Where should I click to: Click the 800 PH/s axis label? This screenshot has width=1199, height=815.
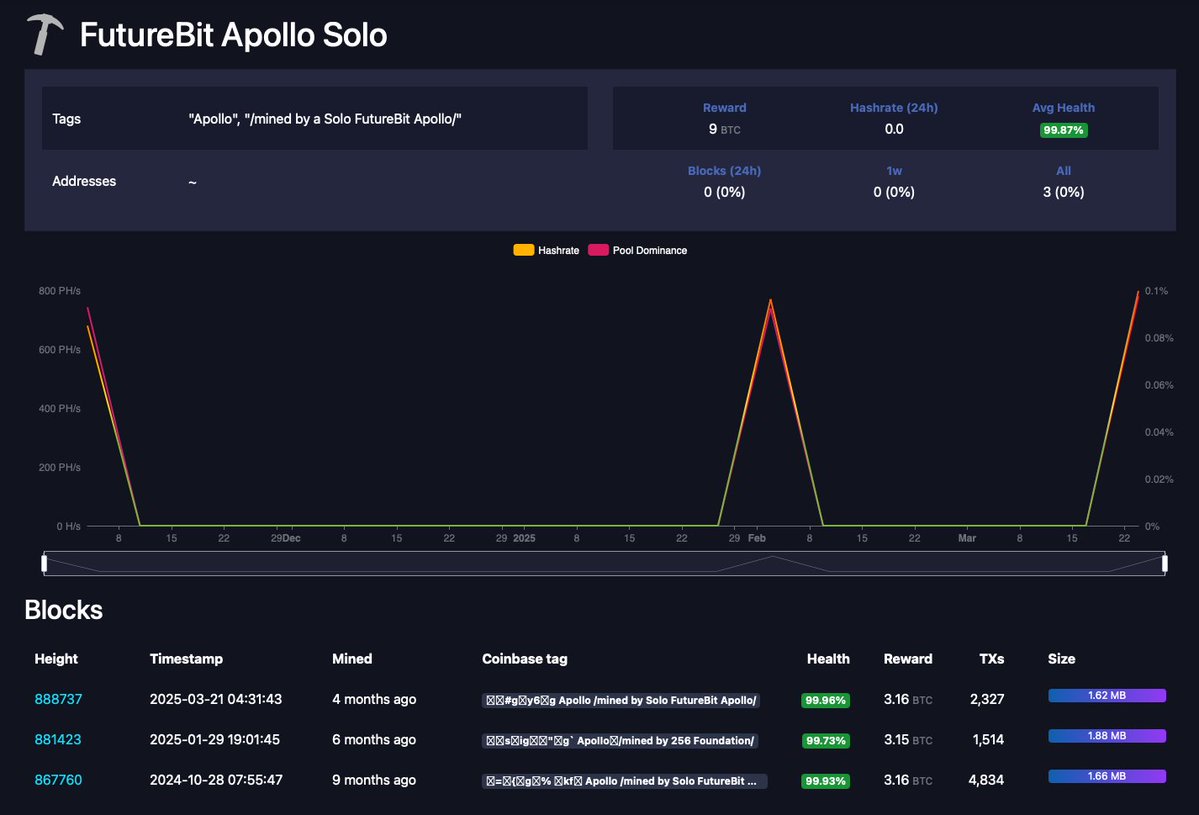(x=60, y=291)
